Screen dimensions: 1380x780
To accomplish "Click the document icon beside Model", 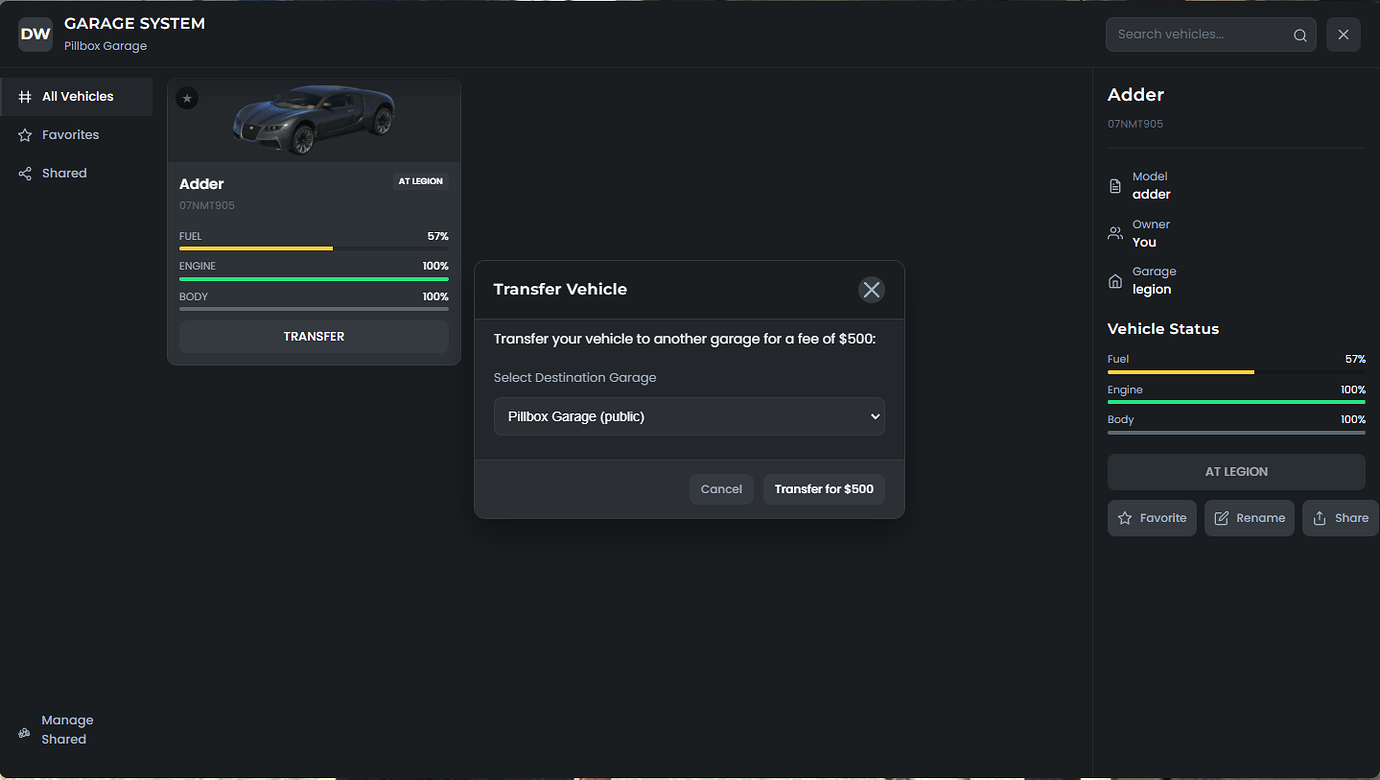I will (x=1115, y=185).
